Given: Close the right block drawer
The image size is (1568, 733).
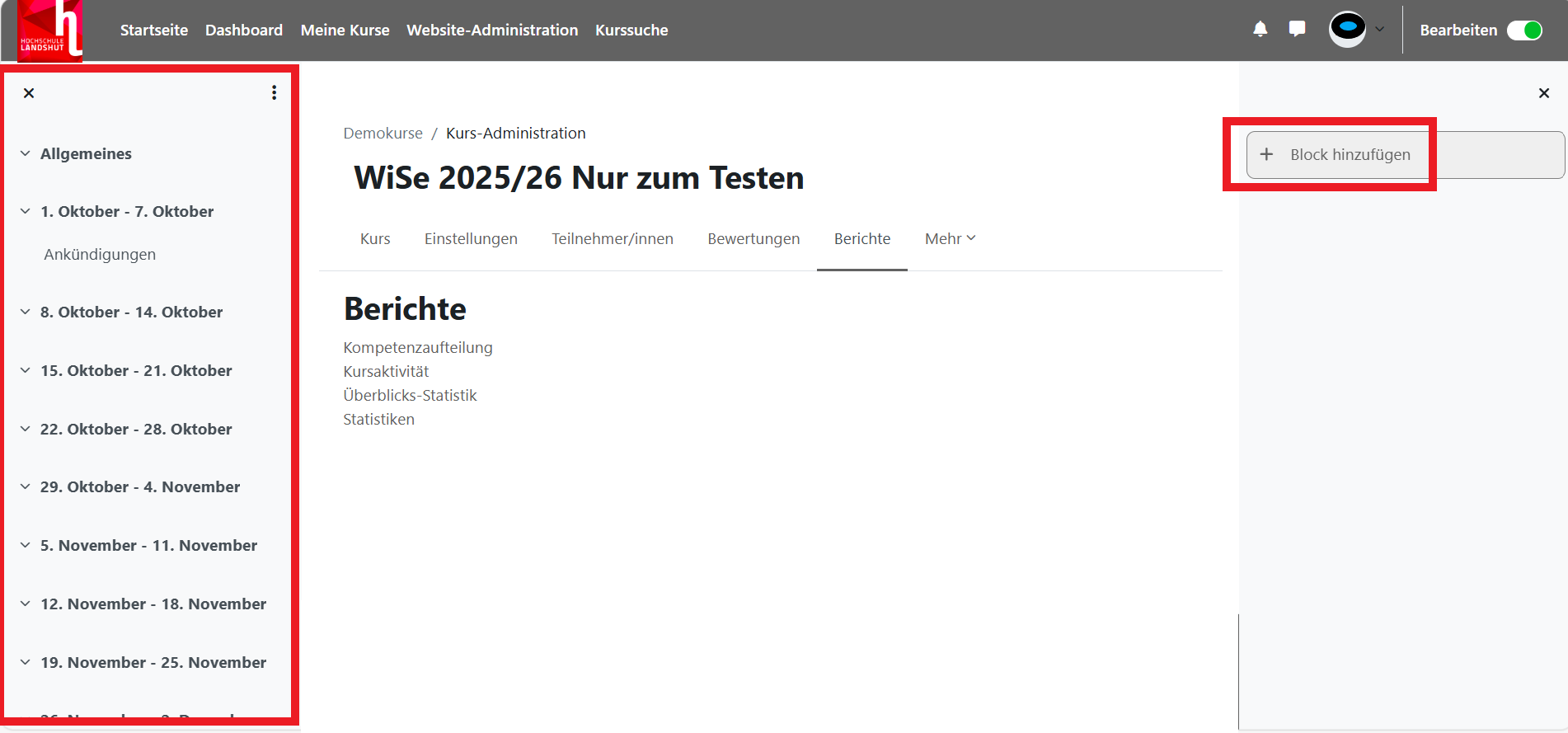Looking at the screenshot, I should point(1543,93).
